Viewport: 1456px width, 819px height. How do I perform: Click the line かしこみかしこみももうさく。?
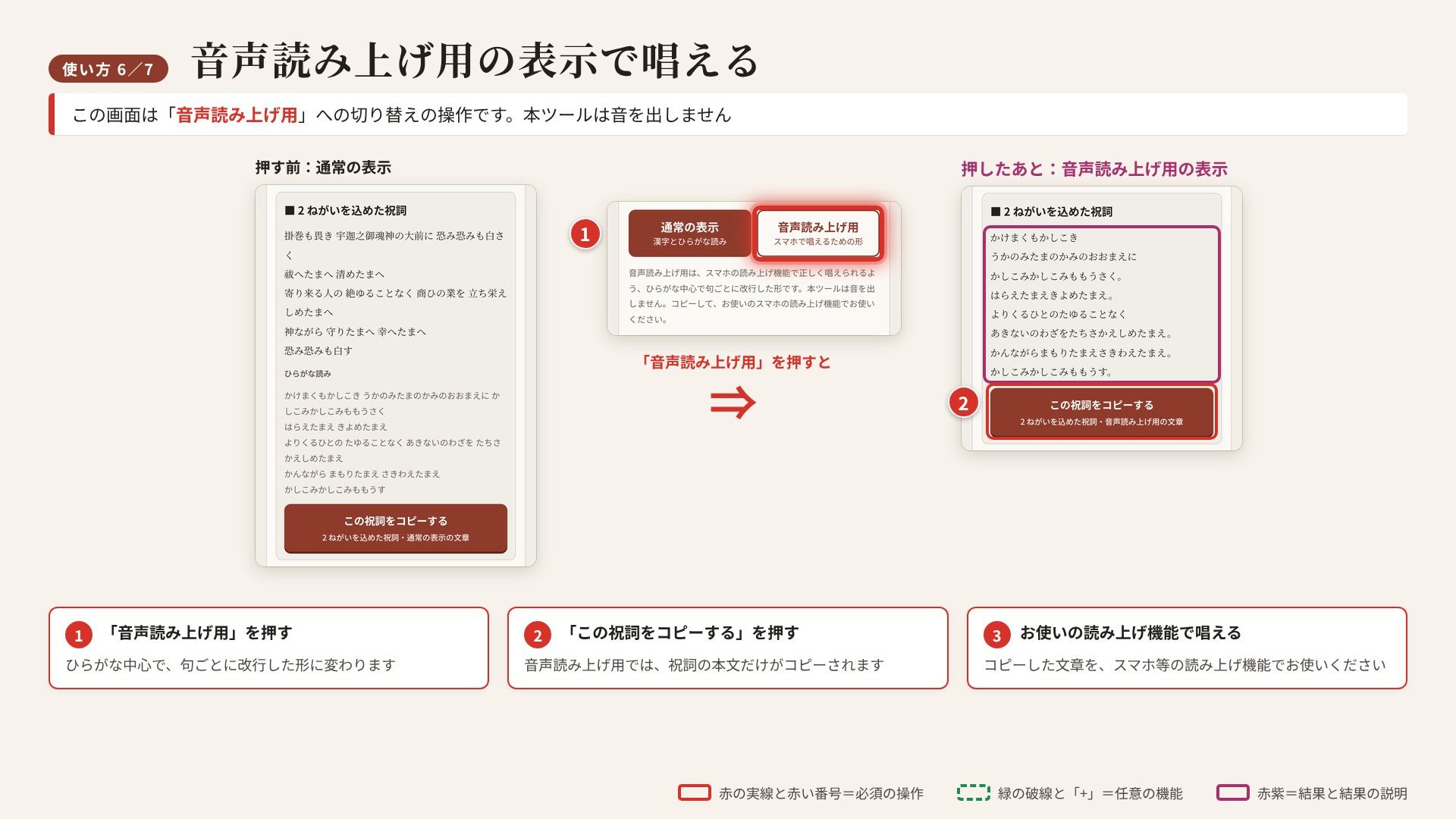click(1057, 277)
